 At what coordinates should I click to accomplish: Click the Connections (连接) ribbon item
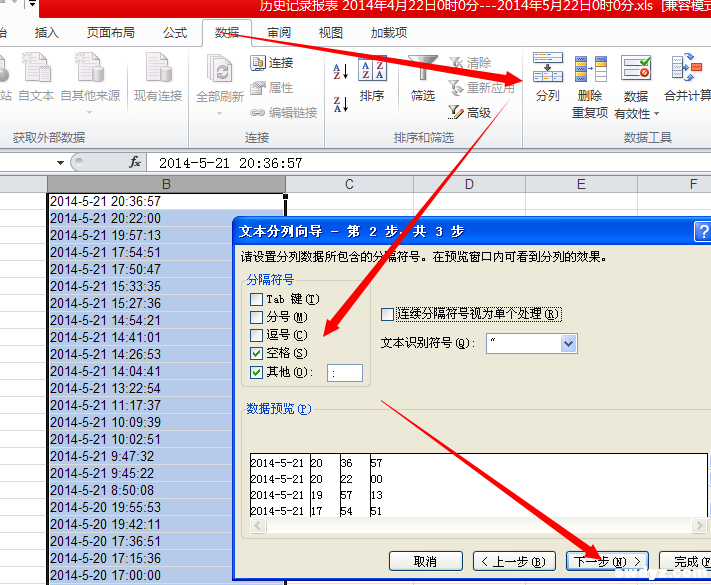coord(272,63)
